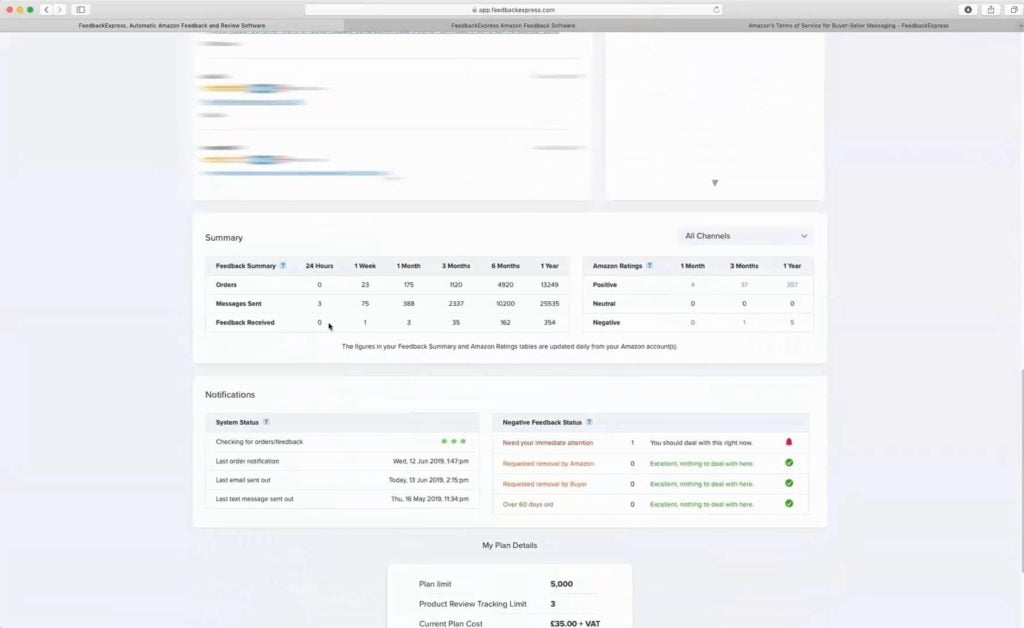The width and height of the screenshot is (1024, 628).
Task: Click the Feedback Received row label
Action: (x=245, y=322)
